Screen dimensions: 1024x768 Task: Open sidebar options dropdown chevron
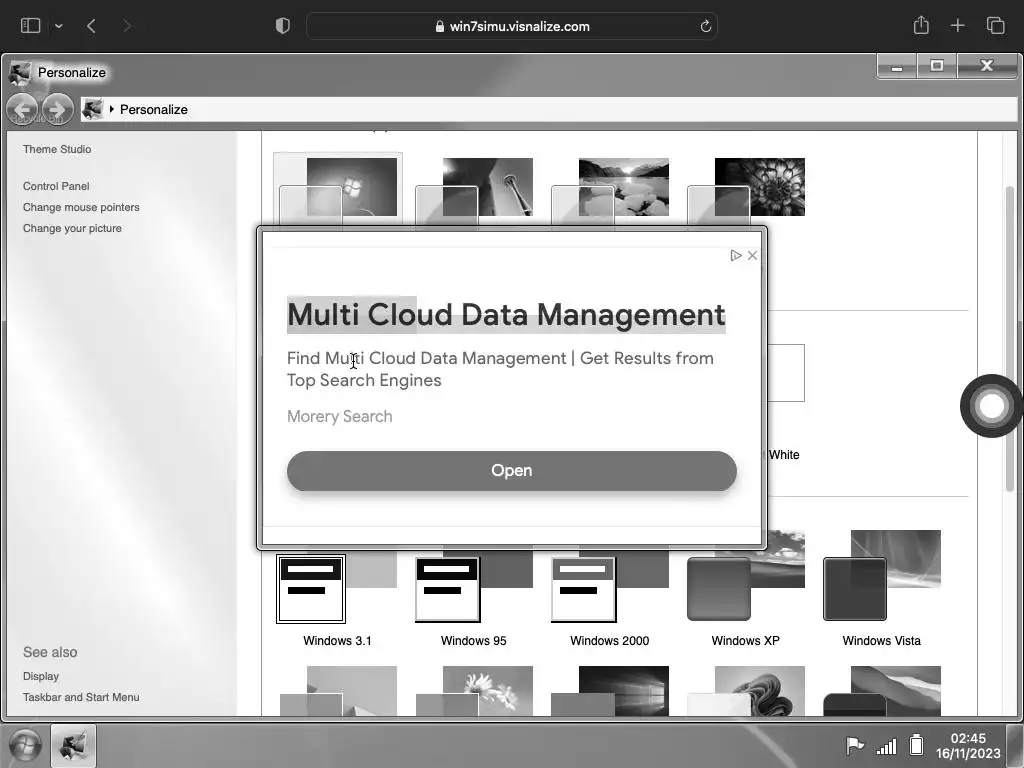[x=59, y=26]
